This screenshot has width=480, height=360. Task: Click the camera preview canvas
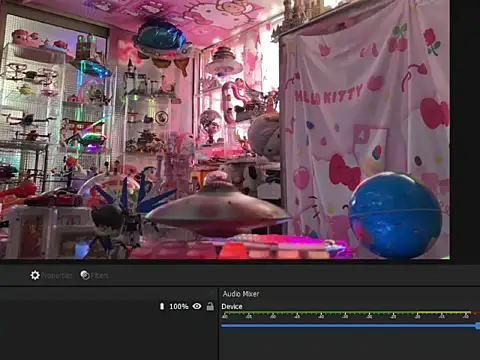point(225,129)
